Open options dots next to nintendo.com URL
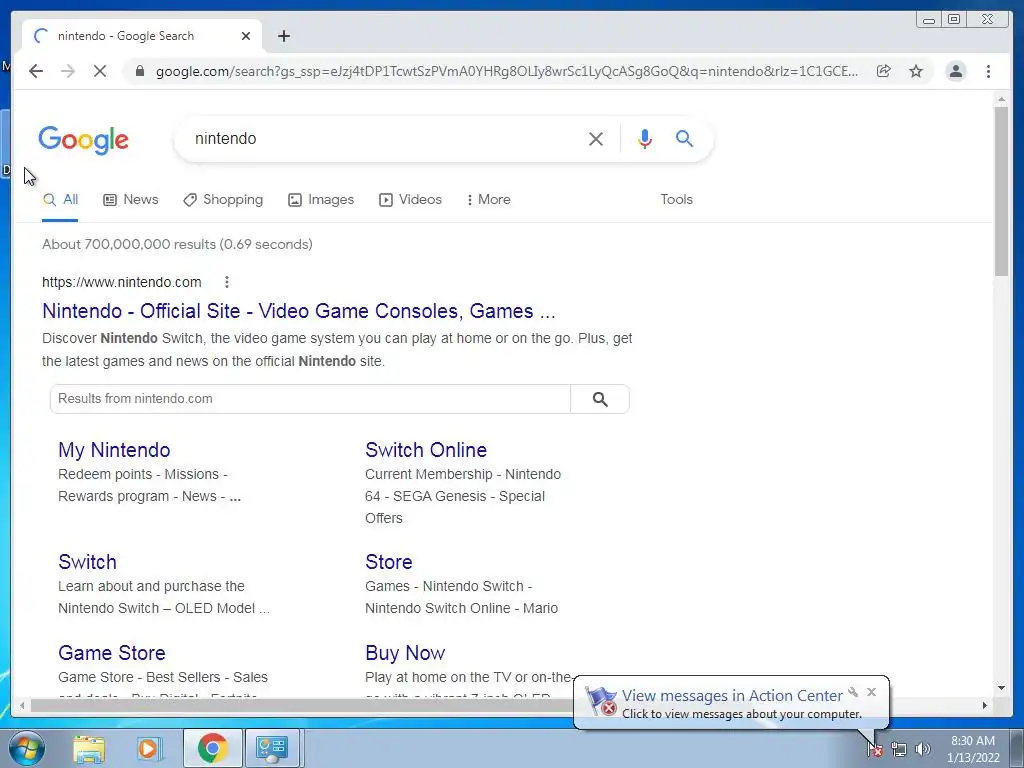 [227, 282]
